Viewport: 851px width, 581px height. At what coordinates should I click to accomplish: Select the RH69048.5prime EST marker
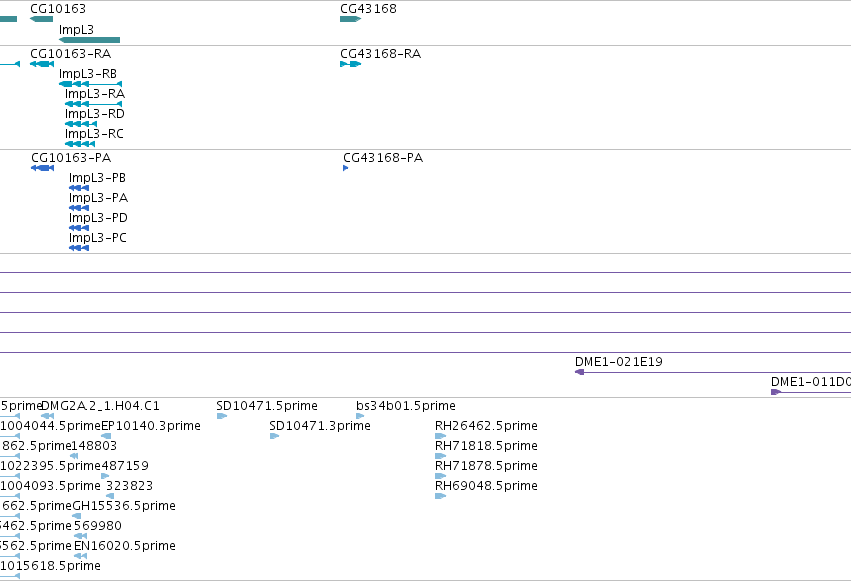click(x=441, y=496)
